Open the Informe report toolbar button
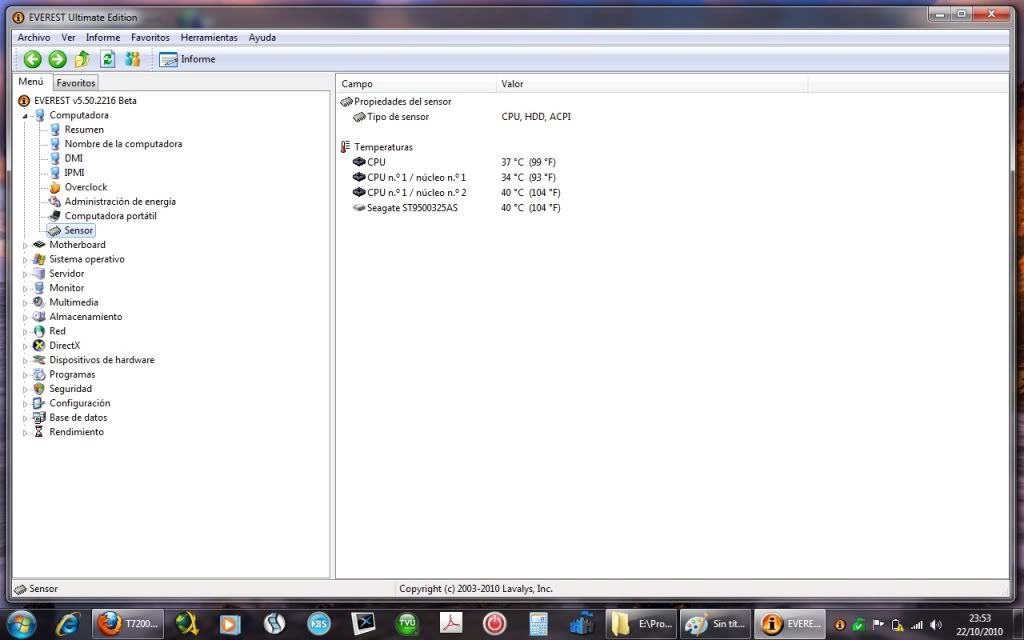1024x640 pixels. coord(187,59)
